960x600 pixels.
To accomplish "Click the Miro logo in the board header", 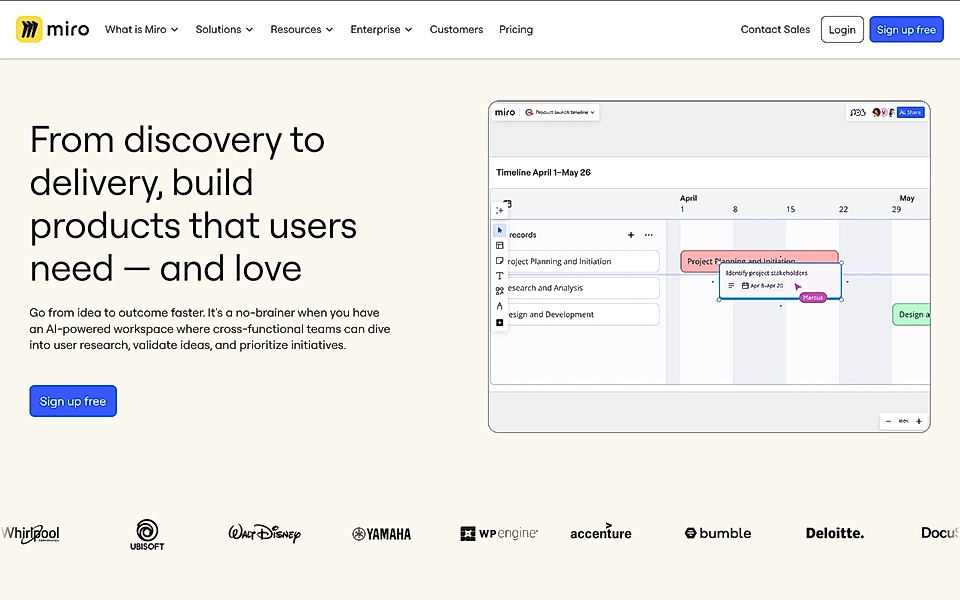I will (x=505, y=112).
